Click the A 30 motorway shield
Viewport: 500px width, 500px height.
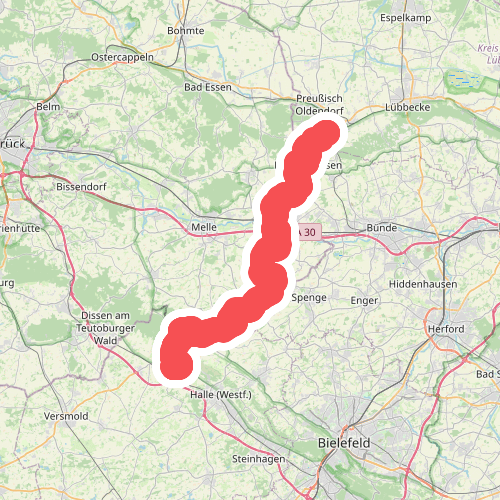(308, 232)
